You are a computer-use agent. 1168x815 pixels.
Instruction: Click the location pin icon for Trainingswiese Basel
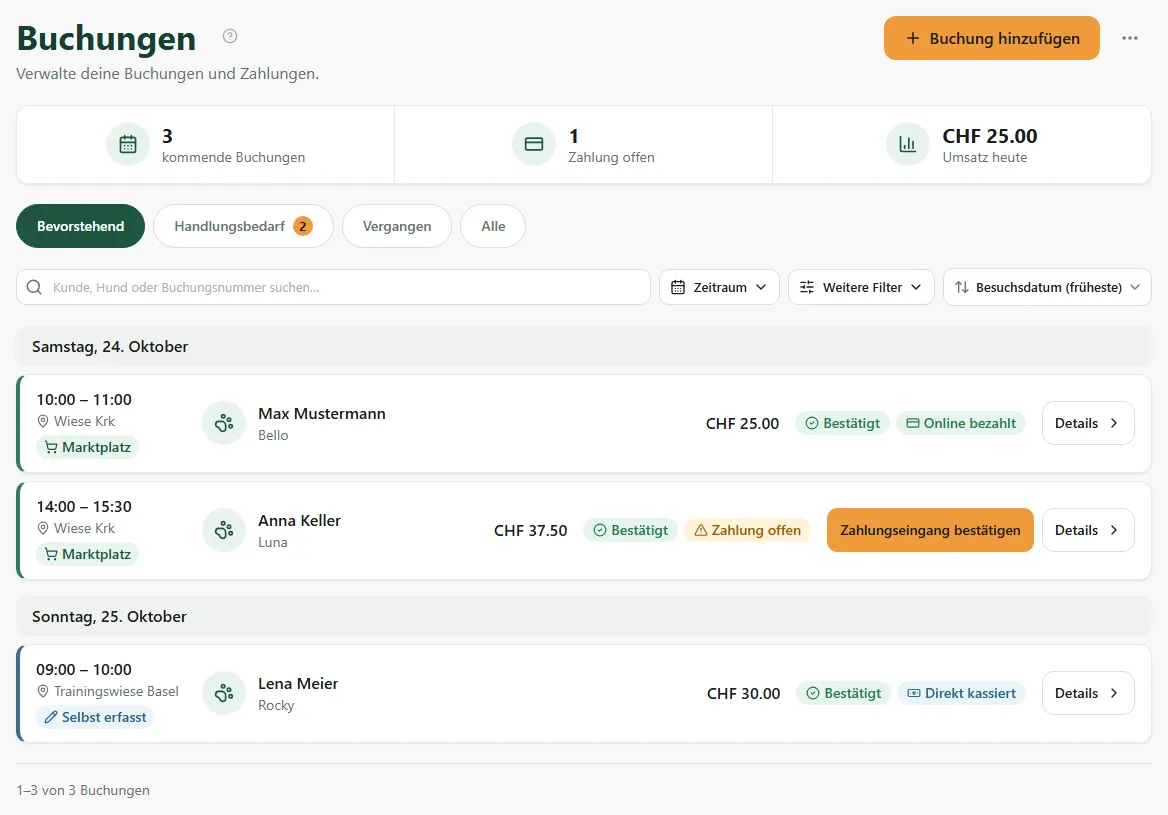43,691
